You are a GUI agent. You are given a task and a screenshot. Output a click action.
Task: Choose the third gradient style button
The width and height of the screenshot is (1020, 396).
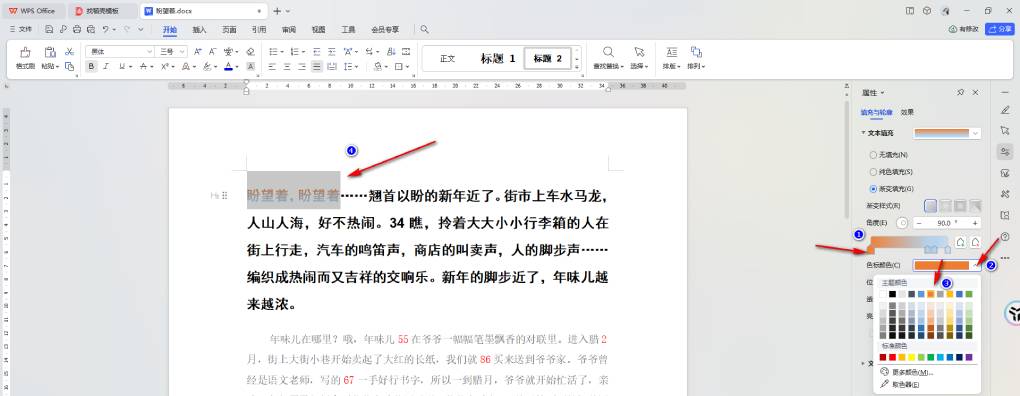pos(960,205)
